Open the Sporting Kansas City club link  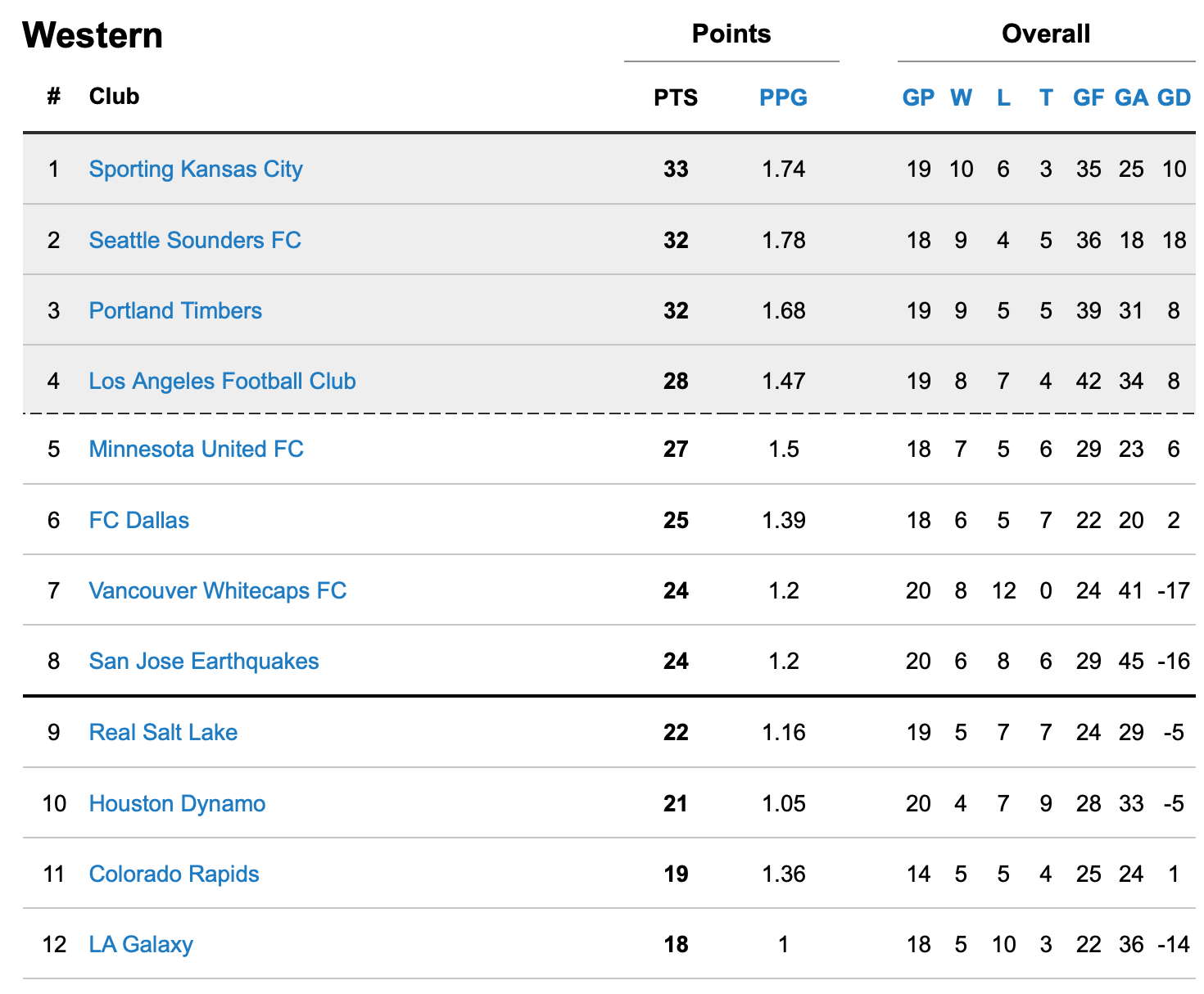click(196, 169)
